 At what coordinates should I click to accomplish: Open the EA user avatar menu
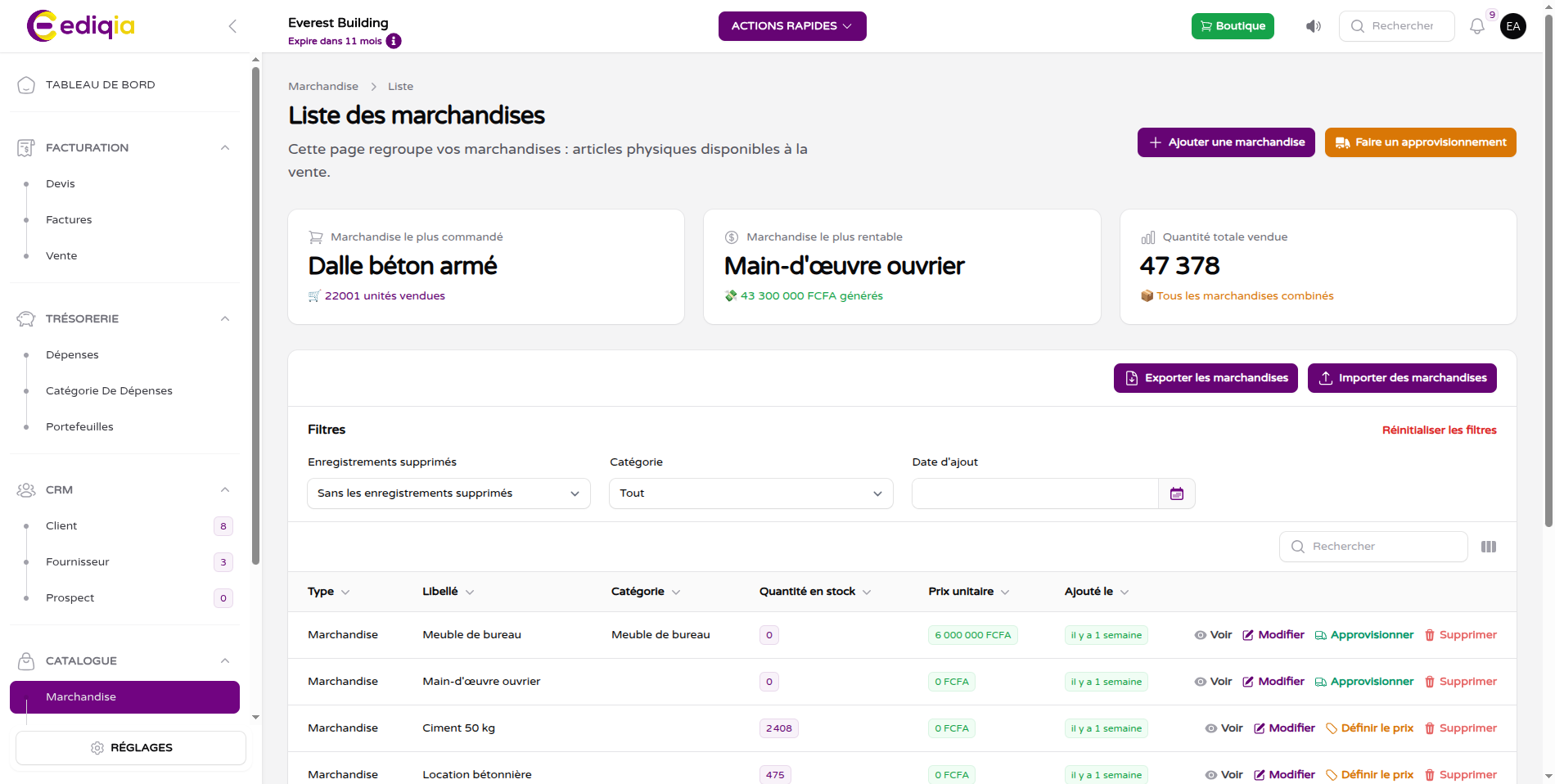pyautogui.click(x=1513, y=26)
